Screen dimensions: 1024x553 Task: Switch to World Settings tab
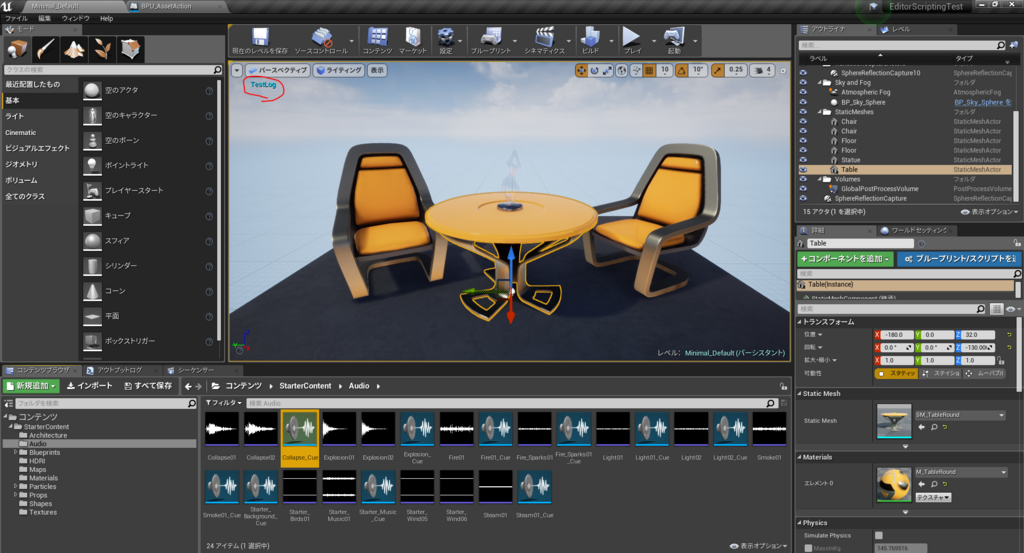(x=918, y=230)
